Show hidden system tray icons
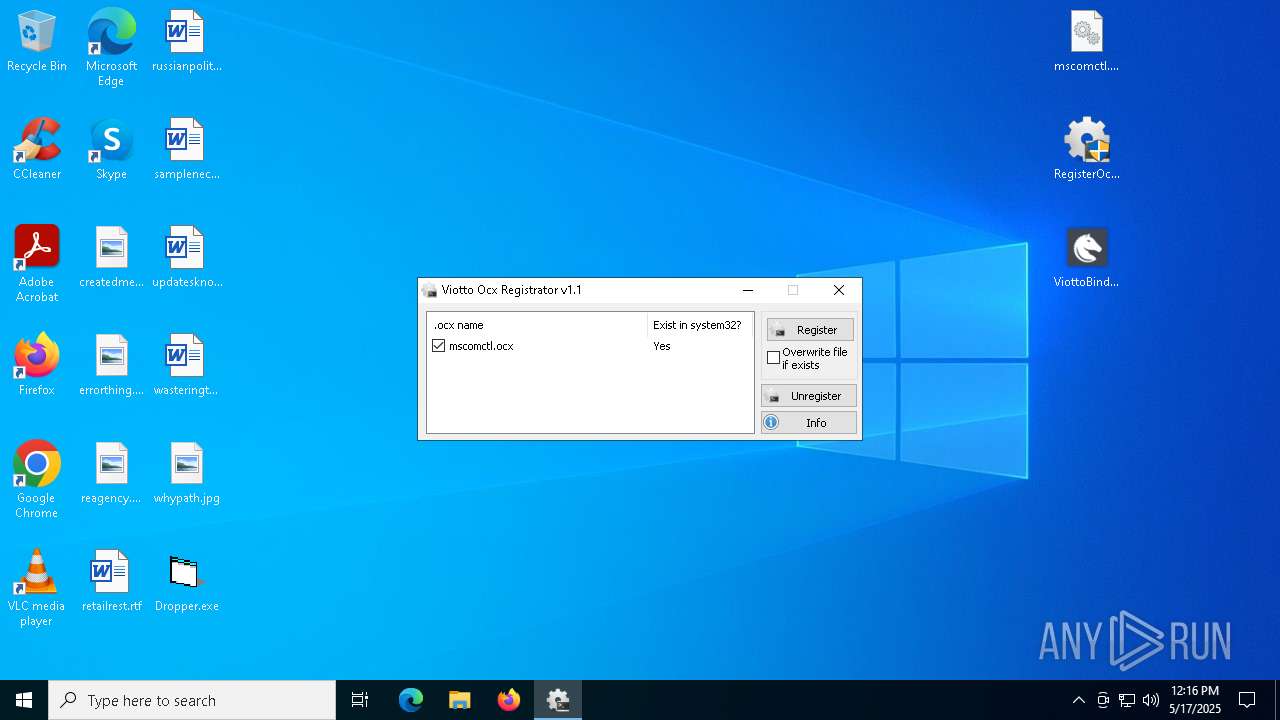The image size is (1280, 720). 1078,700
